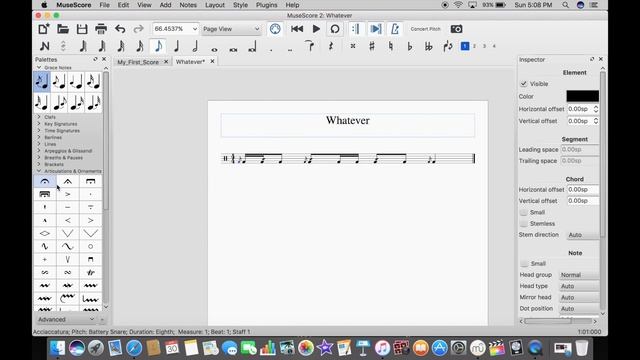
Task: Switch to My_First_Score tab
Action: click(x=138, y=62)
